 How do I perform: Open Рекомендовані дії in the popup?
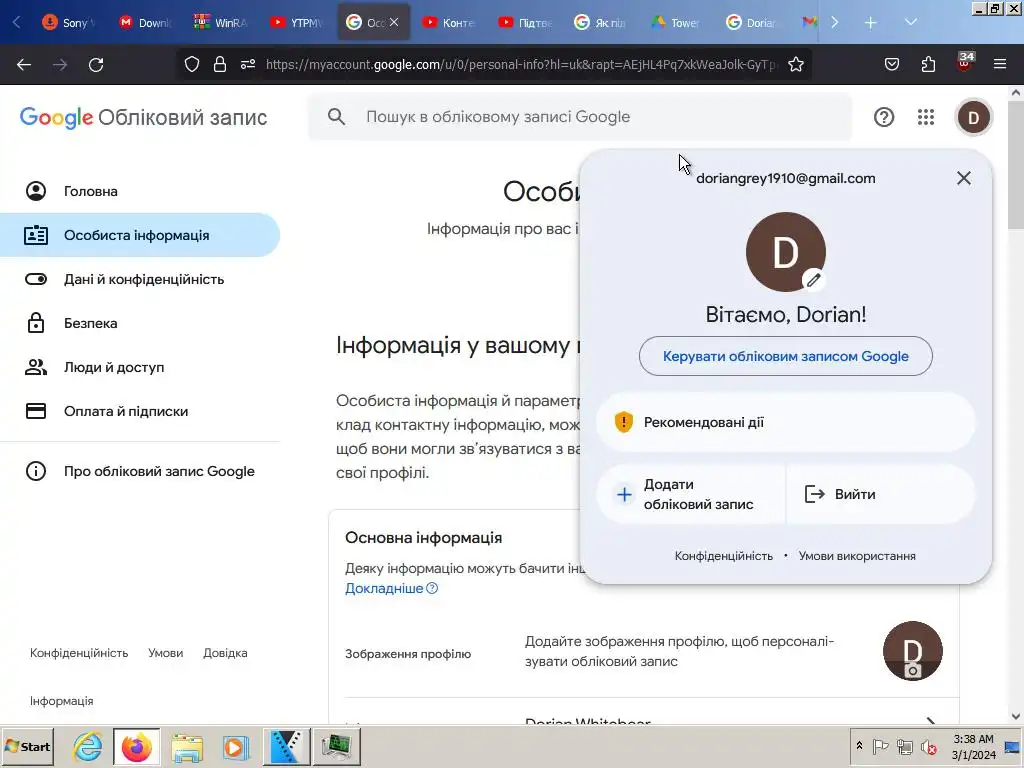(786, 422)
